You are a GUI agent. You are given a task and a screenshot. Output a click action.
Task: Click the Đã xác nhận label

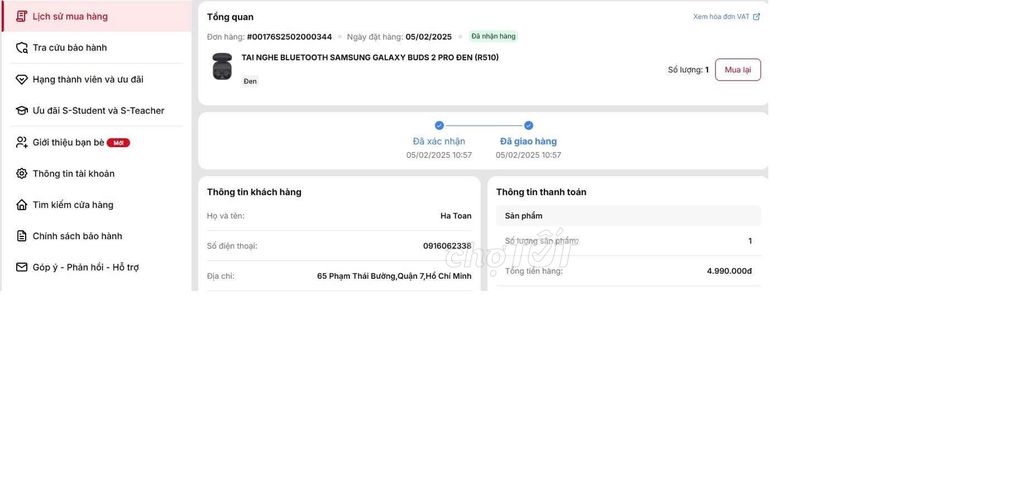[439, 142]
